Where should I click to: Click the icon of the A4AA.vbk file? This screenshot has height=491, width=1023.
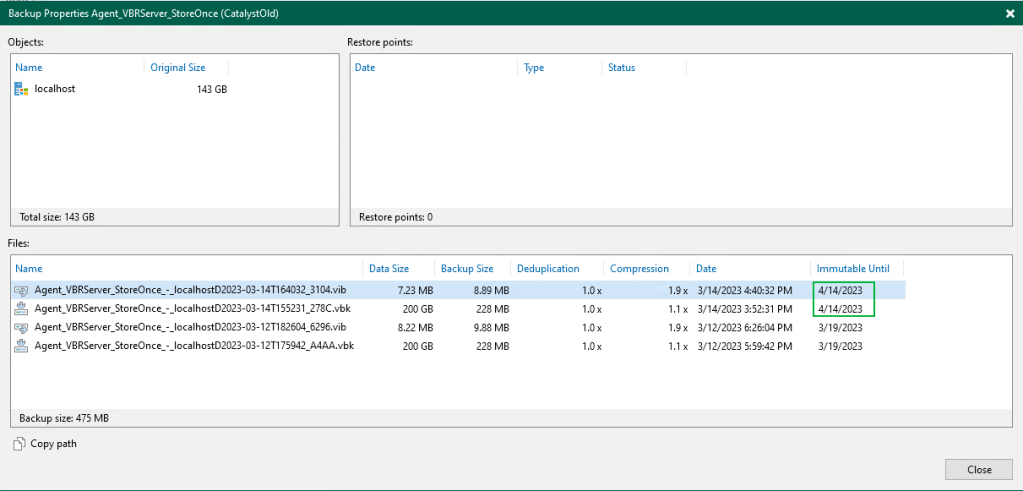22,346
